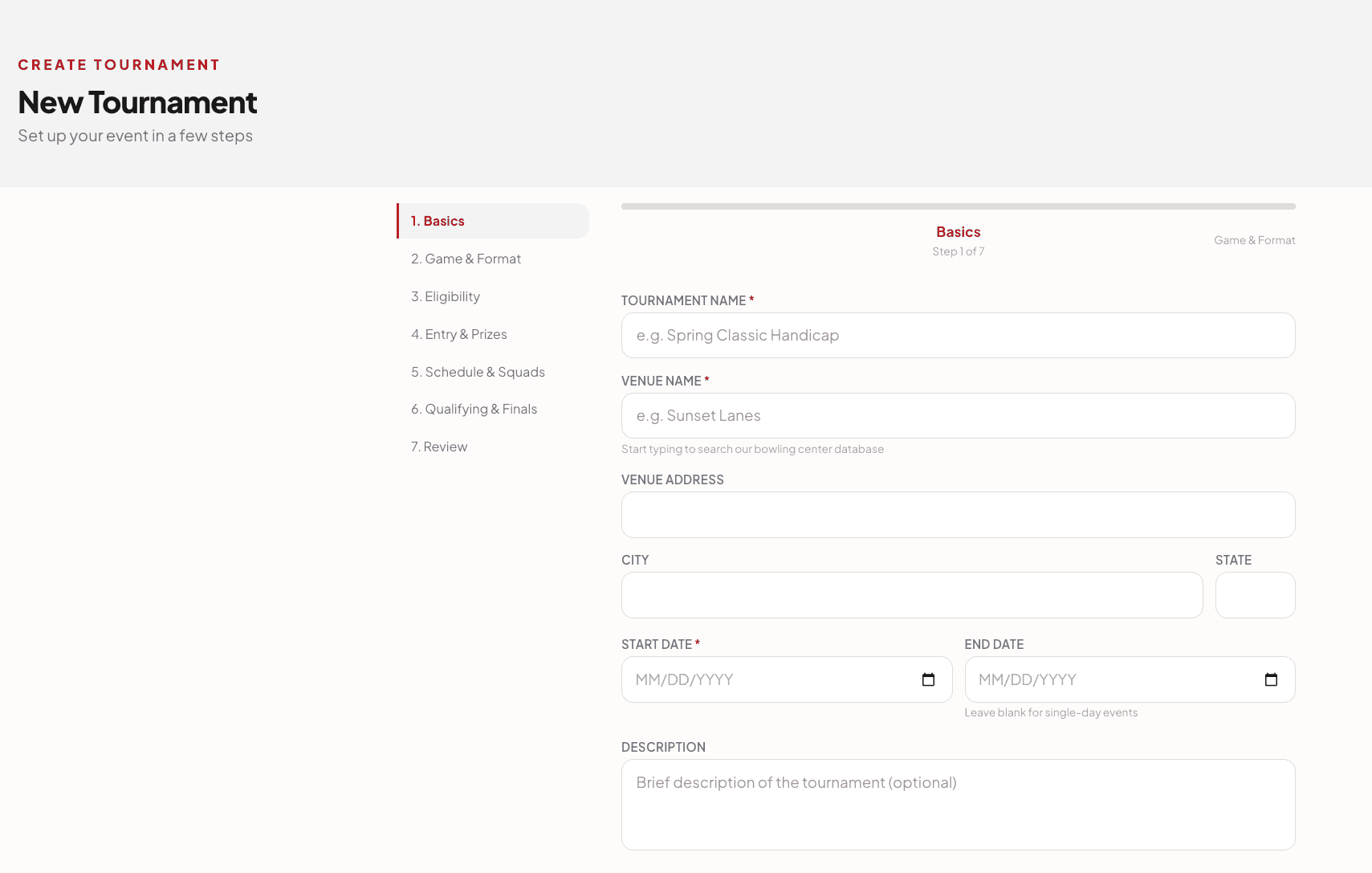Open the End Date calendar picker icon
This screenshot has height=873, width=1372.
1272,679
